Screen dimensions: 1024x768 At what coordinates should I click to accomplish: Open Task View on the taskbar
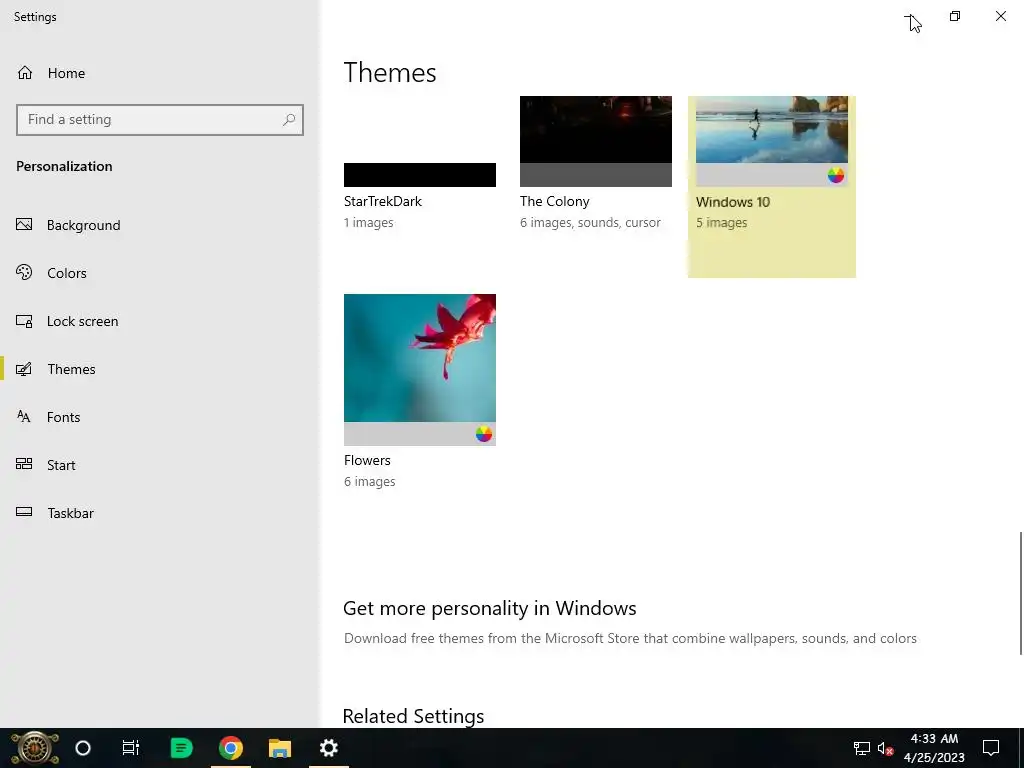(131, 748)
